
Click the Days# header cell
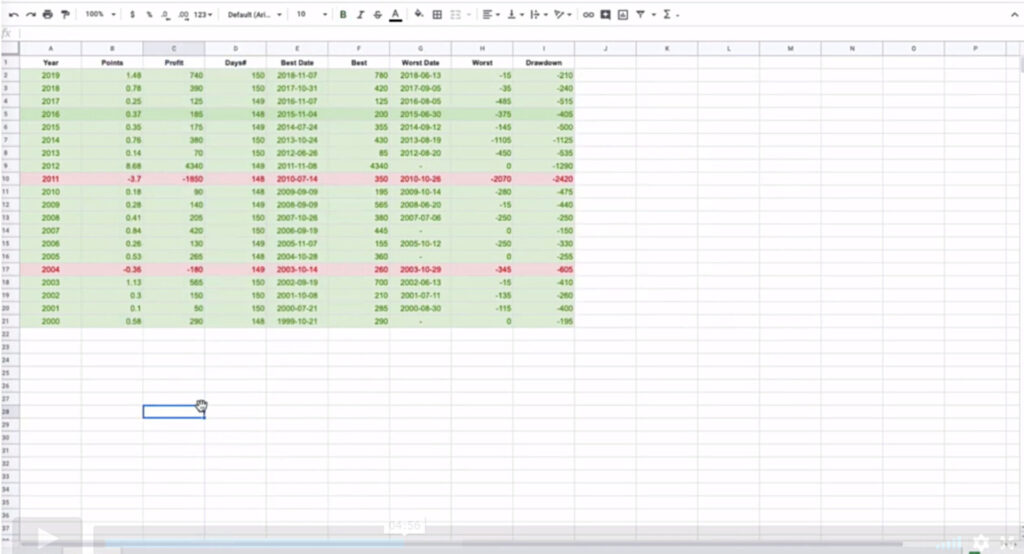tap(235, 62)
